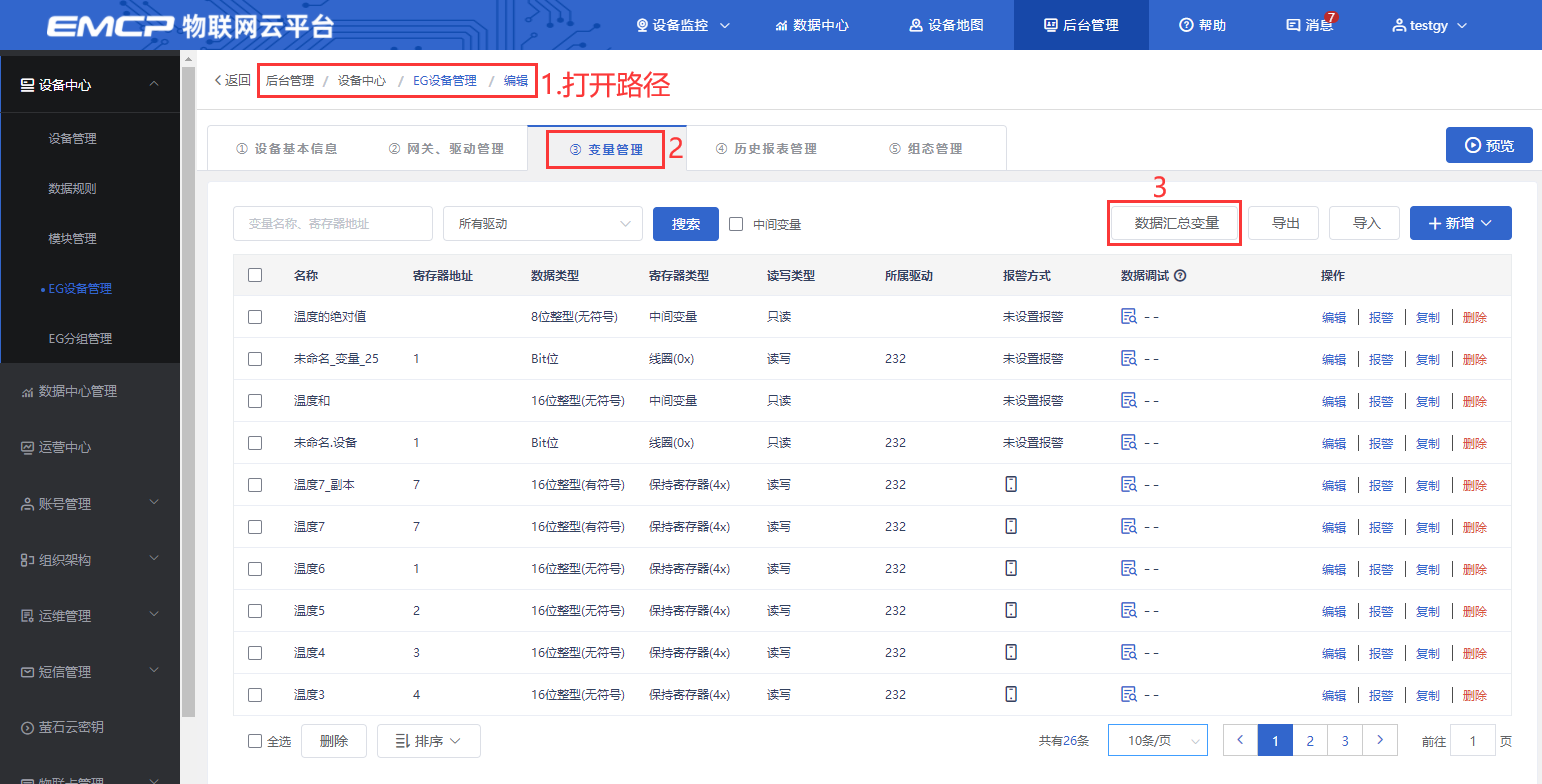
Task: Tick checkbox for 未命名_变量_25 row
Action: pyautogui.click(x=255, y=359)
